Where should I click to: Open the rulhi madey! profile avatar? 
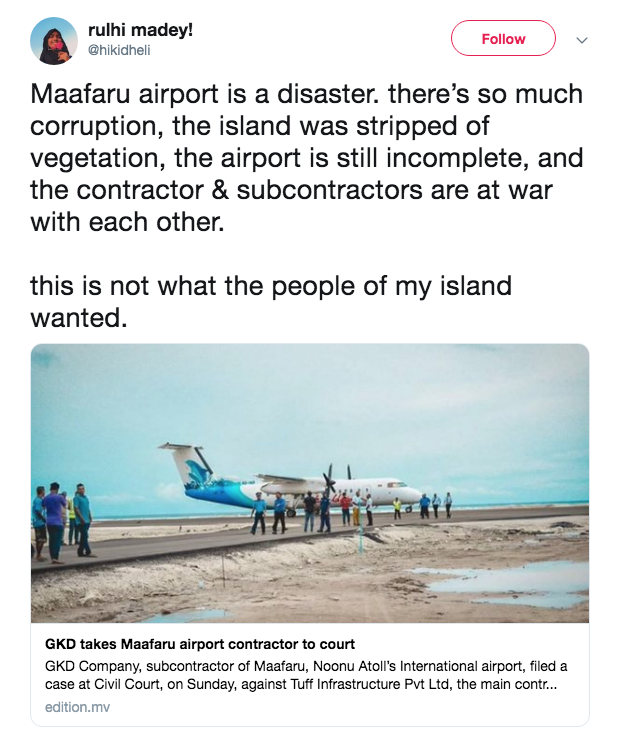54,41
